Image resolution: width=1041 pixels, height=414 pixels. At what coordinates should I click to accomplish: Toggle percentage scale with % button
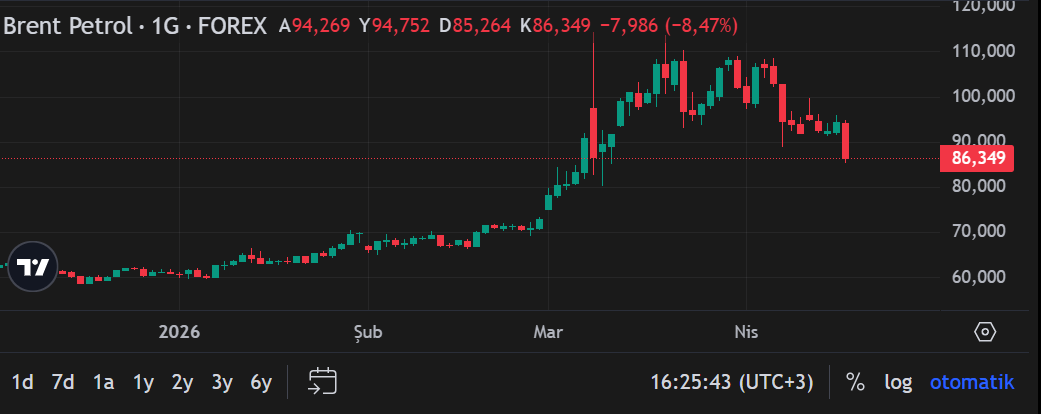(855, 382)
